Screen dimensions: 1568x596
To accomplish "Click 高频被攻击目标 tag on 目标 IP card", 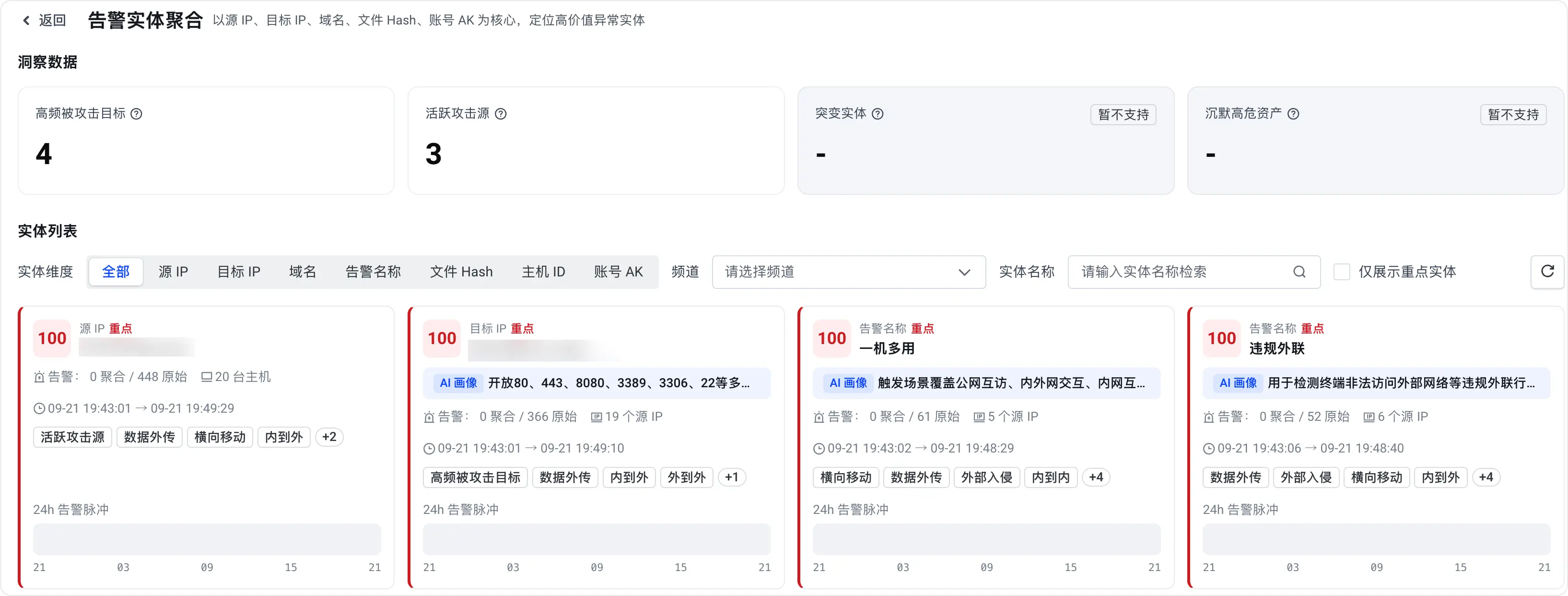I will click(x=475, y=477).
